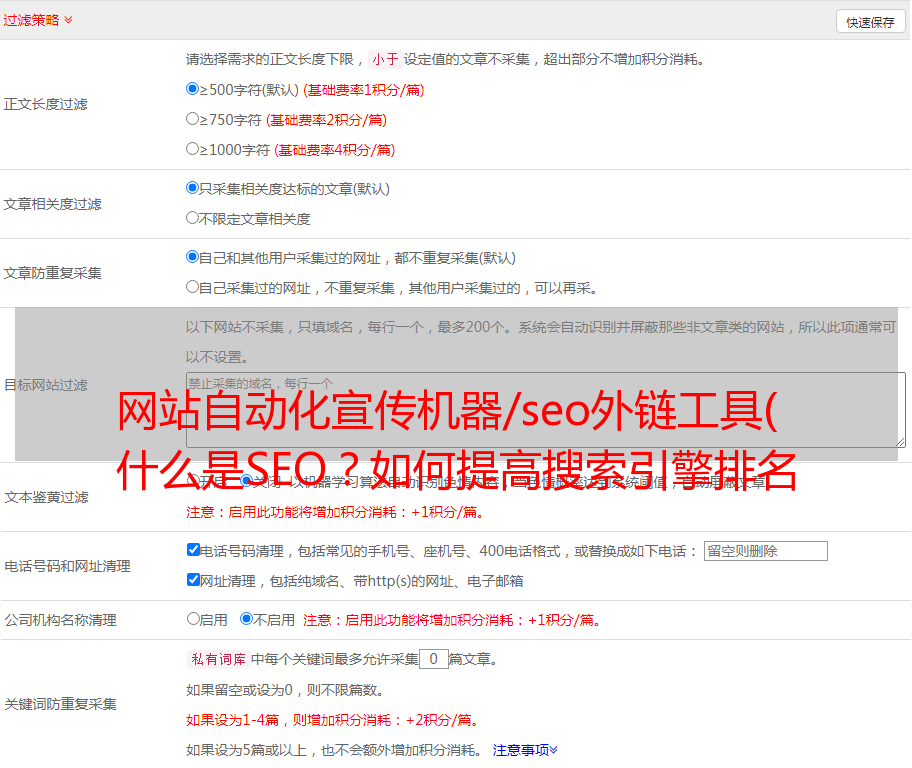912x768 pixels.
Task: Select the ≥500字符 default length option
Action: (193, 89)
